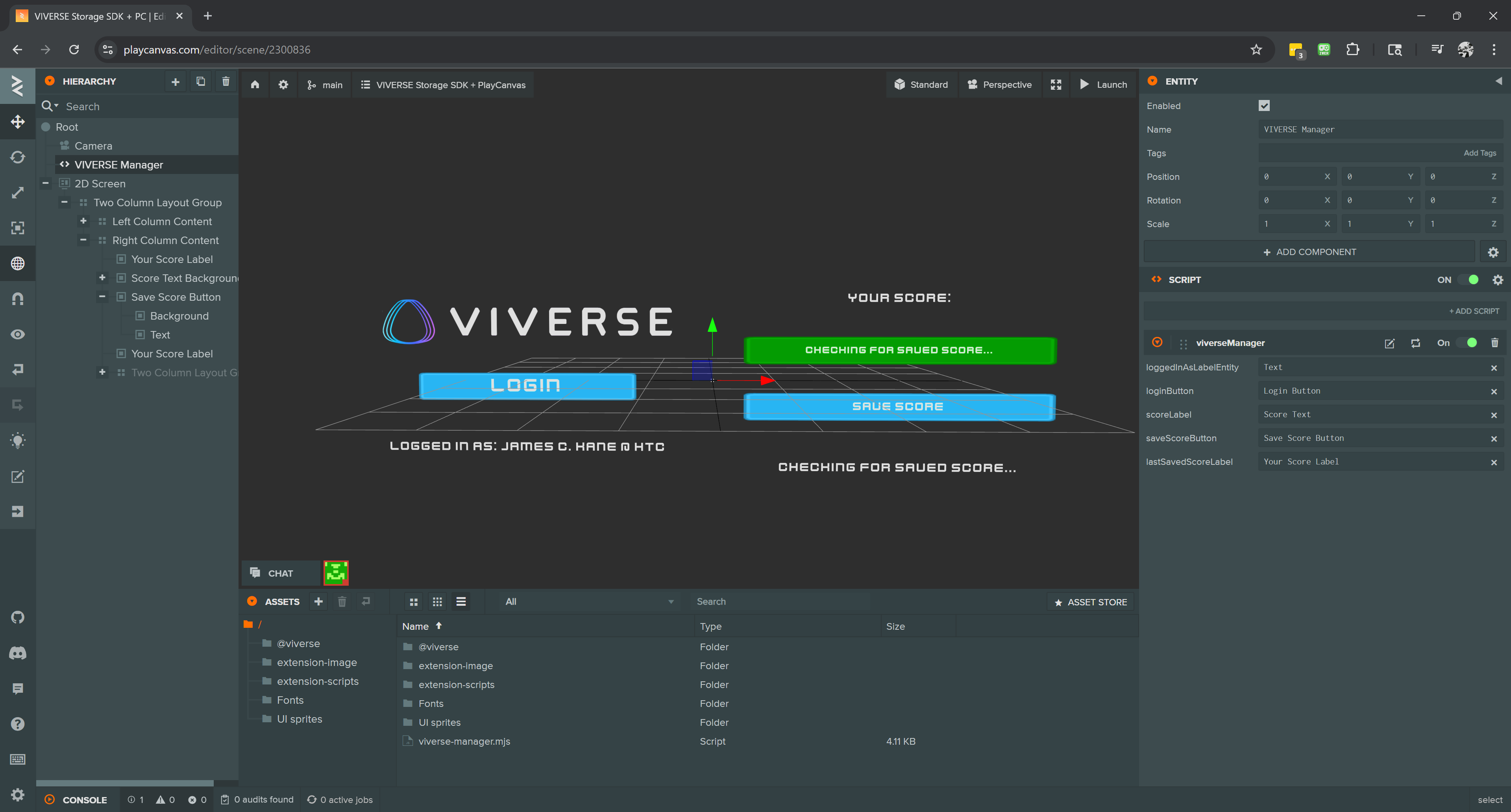Image resolution: width=1511 pixels, height=812 pixels.
Task: Edit viverseManager script with pencil icon
Action: pos(1389,343)
